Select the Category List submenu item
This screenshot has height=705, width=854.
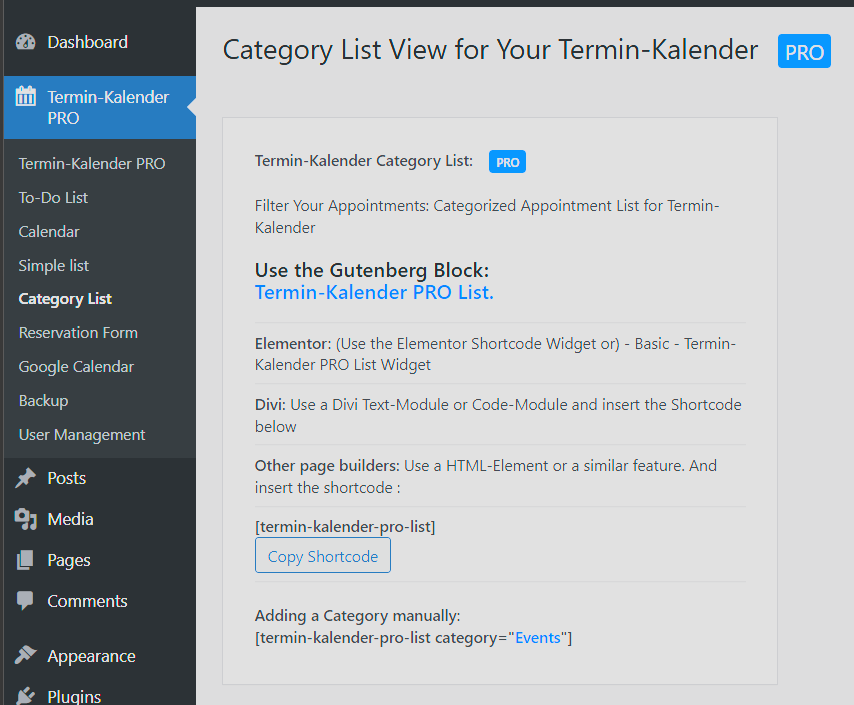pos(65,299)
